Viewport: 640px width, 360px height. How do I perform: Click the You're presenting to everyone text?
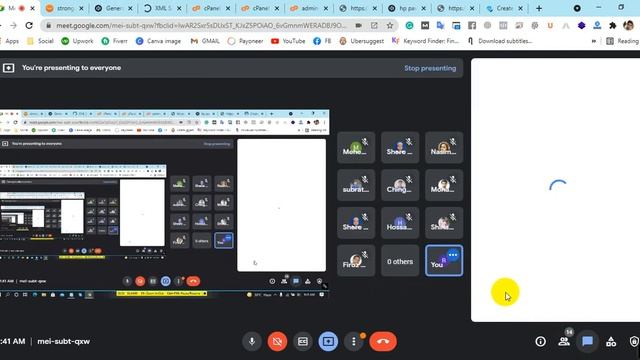click(x=71, y=68)
